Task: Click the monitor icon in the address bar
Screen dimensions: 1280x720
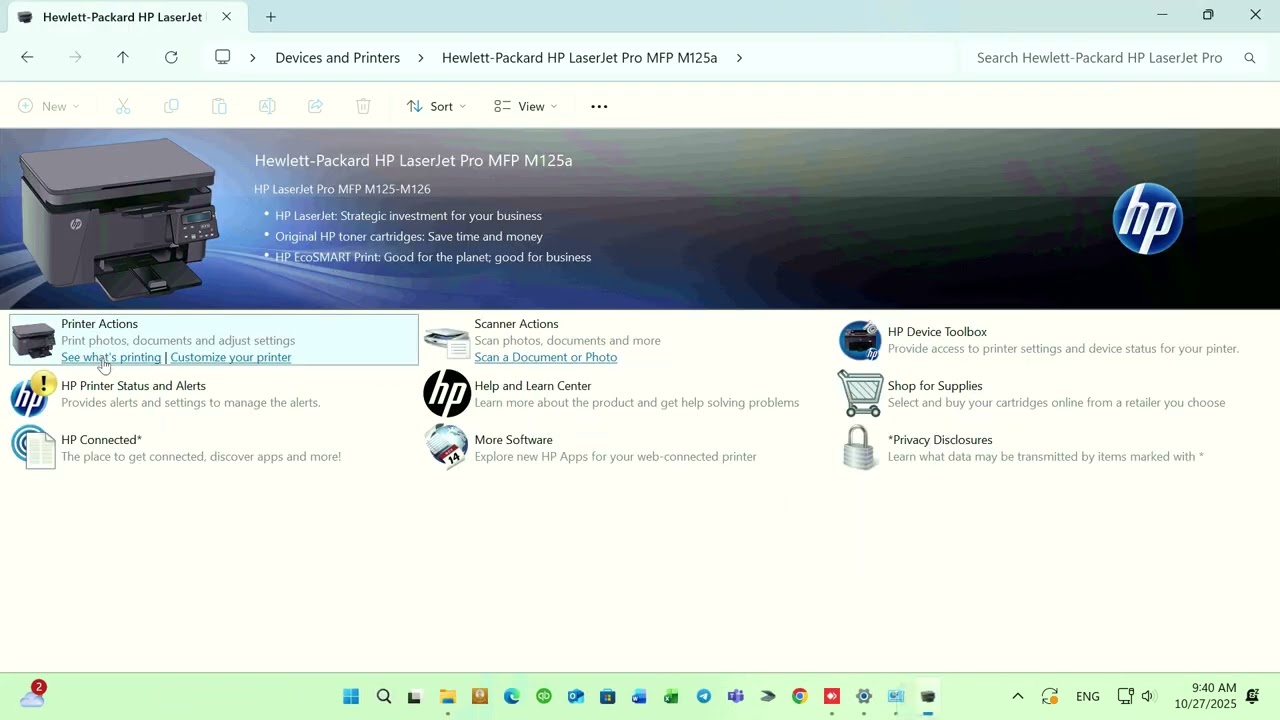Action: (223, 57)
